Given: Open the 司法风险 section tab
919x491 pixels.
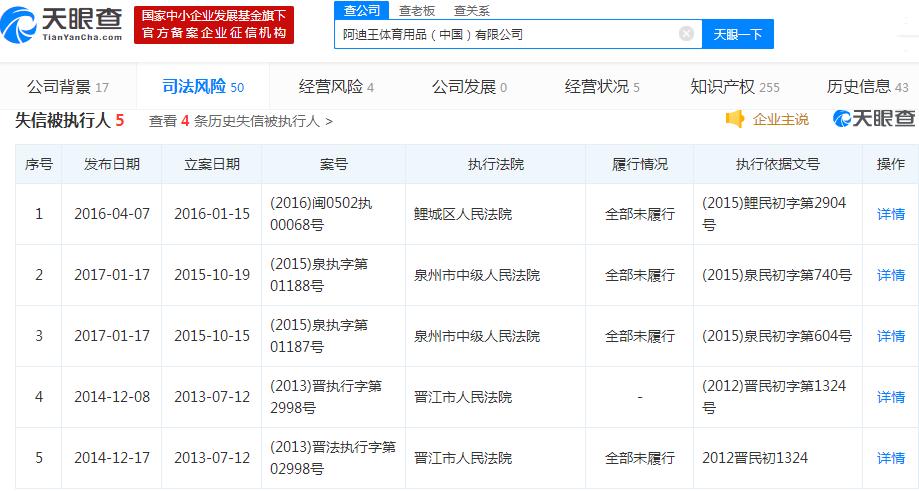Looking at the screenshot, I should click(x=203, y=87).
